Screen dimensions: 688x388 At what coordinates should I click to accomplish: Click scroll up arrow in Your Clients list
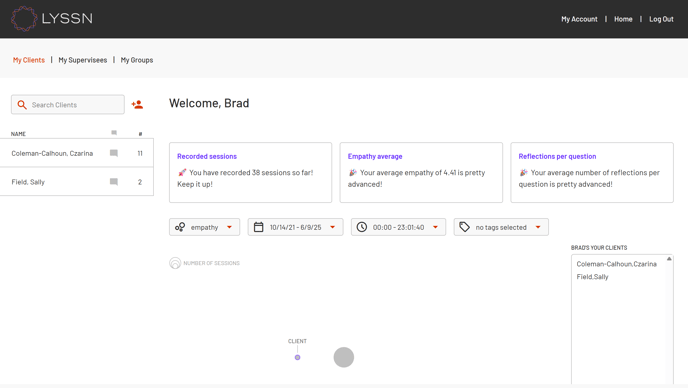[669, 259]
